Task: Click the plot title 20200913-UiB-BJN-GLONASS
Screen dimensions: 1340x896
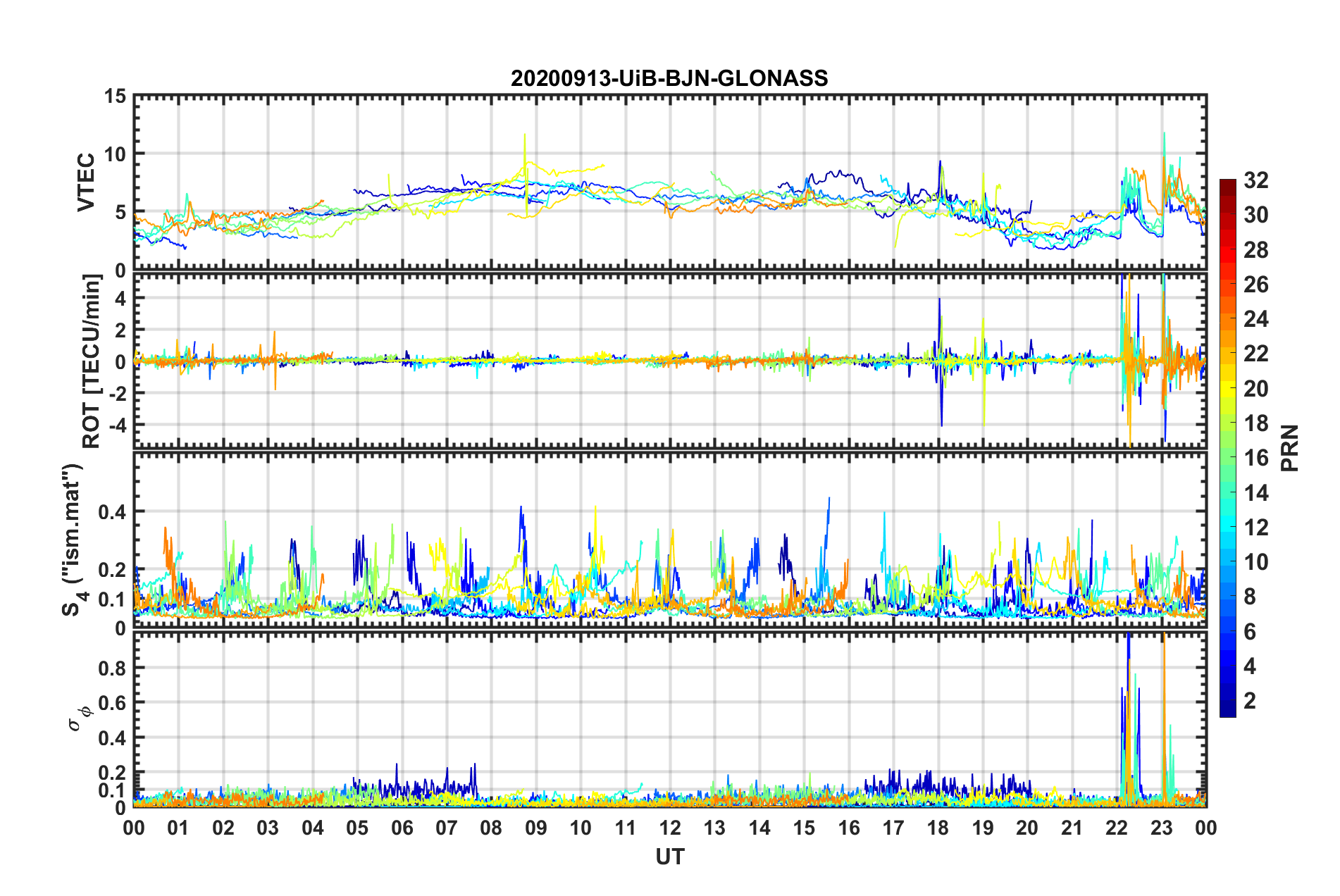Action: point(669,78)
